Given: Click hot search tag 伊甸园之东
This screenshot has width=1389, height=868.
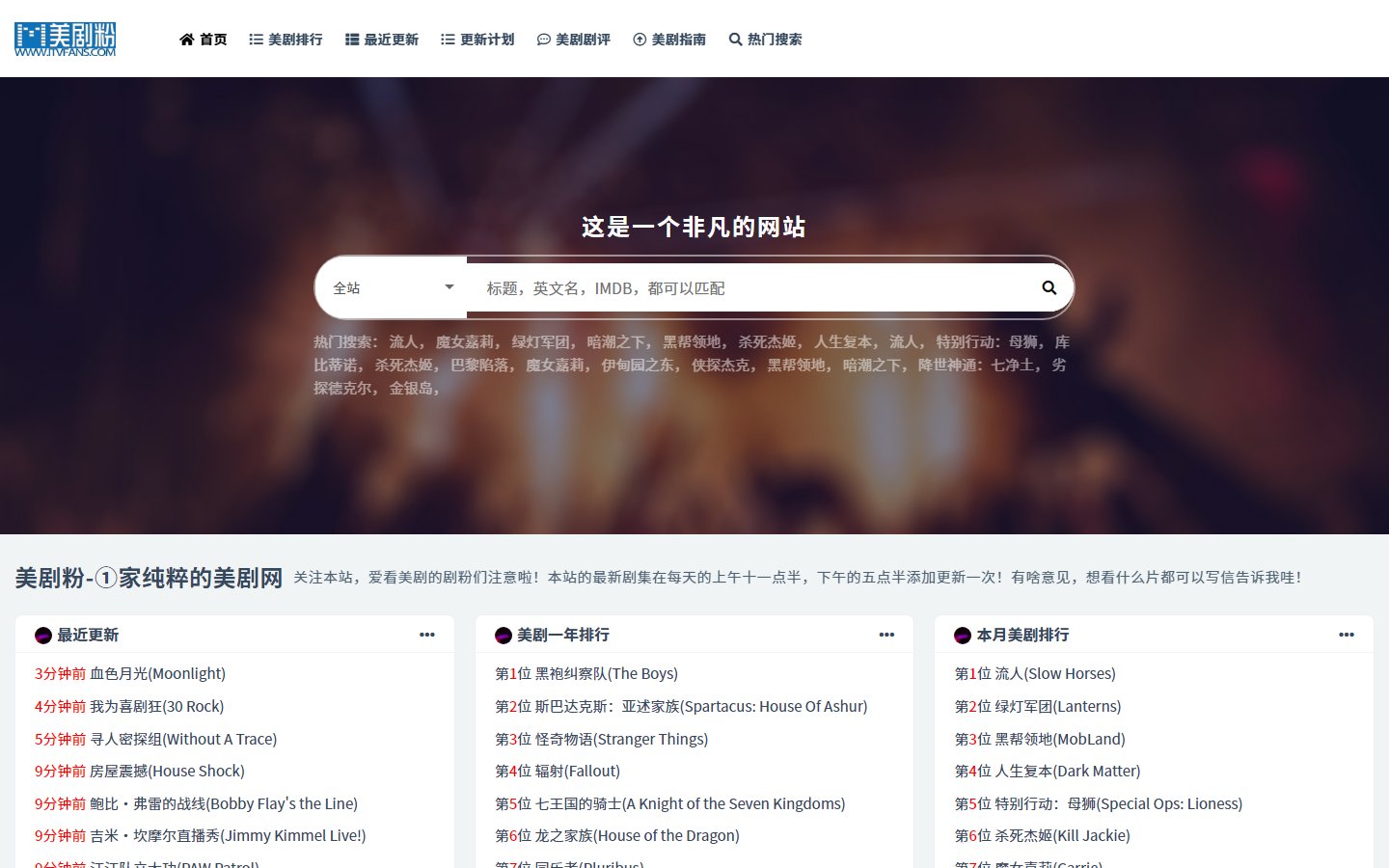Looking at the screenshot, I should click(640, 366).
